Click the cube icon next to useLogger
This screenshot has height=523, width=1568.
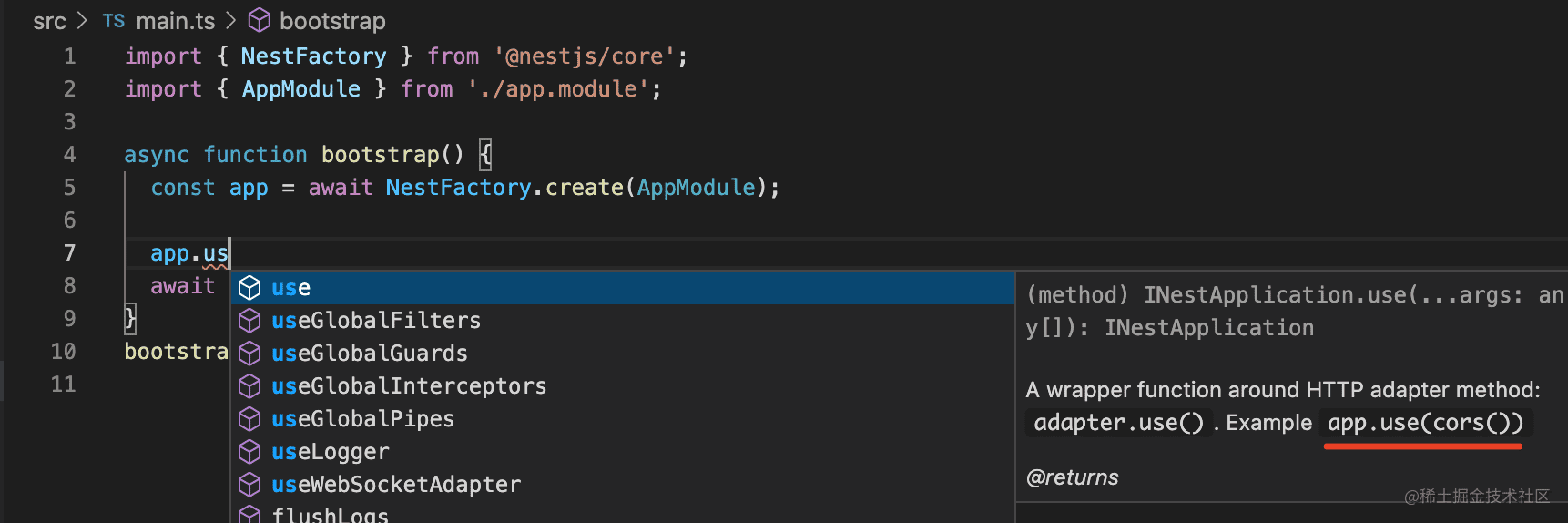[249, 452]
